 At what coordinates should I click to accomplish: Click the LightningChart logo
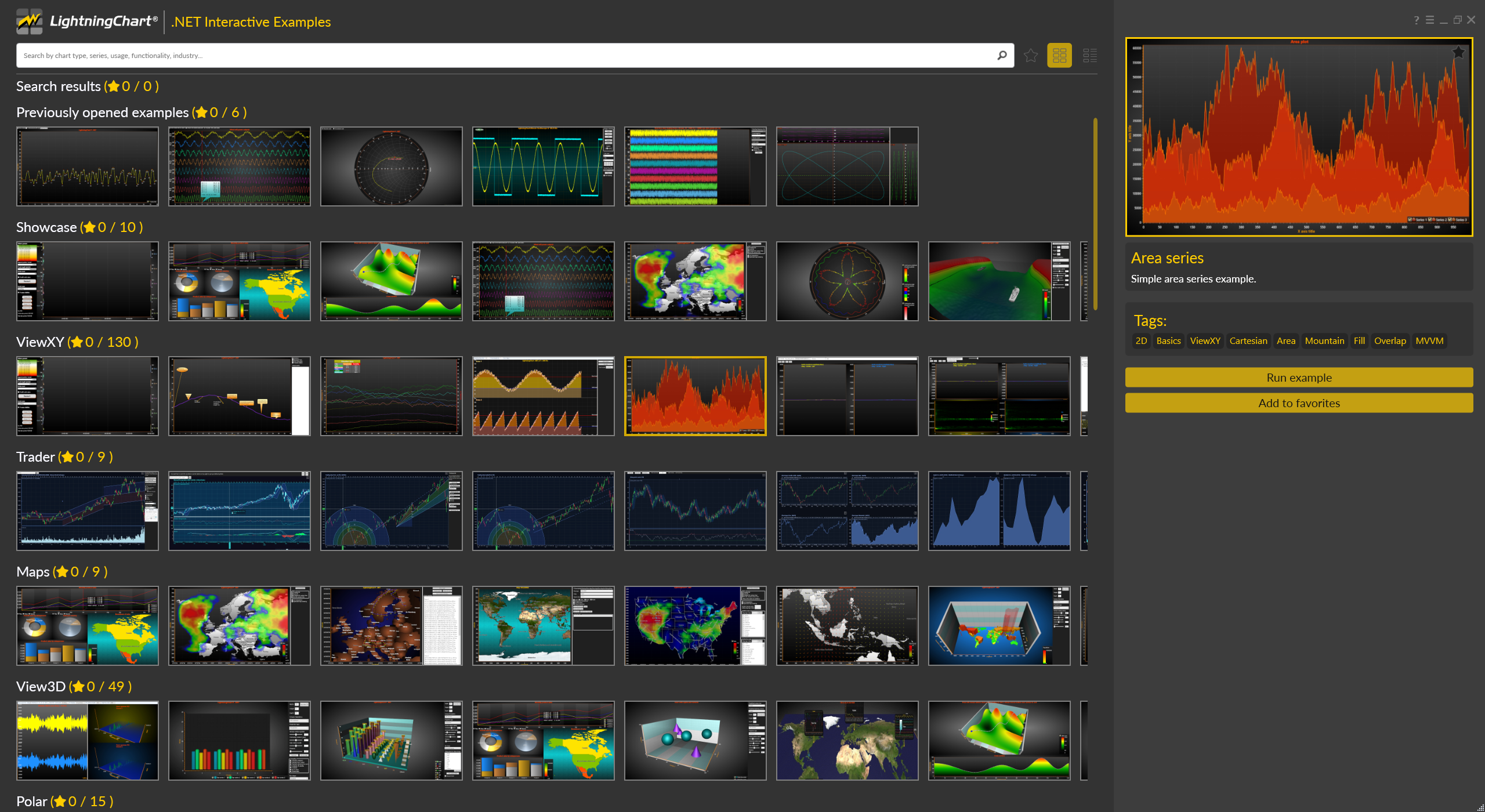87,21
